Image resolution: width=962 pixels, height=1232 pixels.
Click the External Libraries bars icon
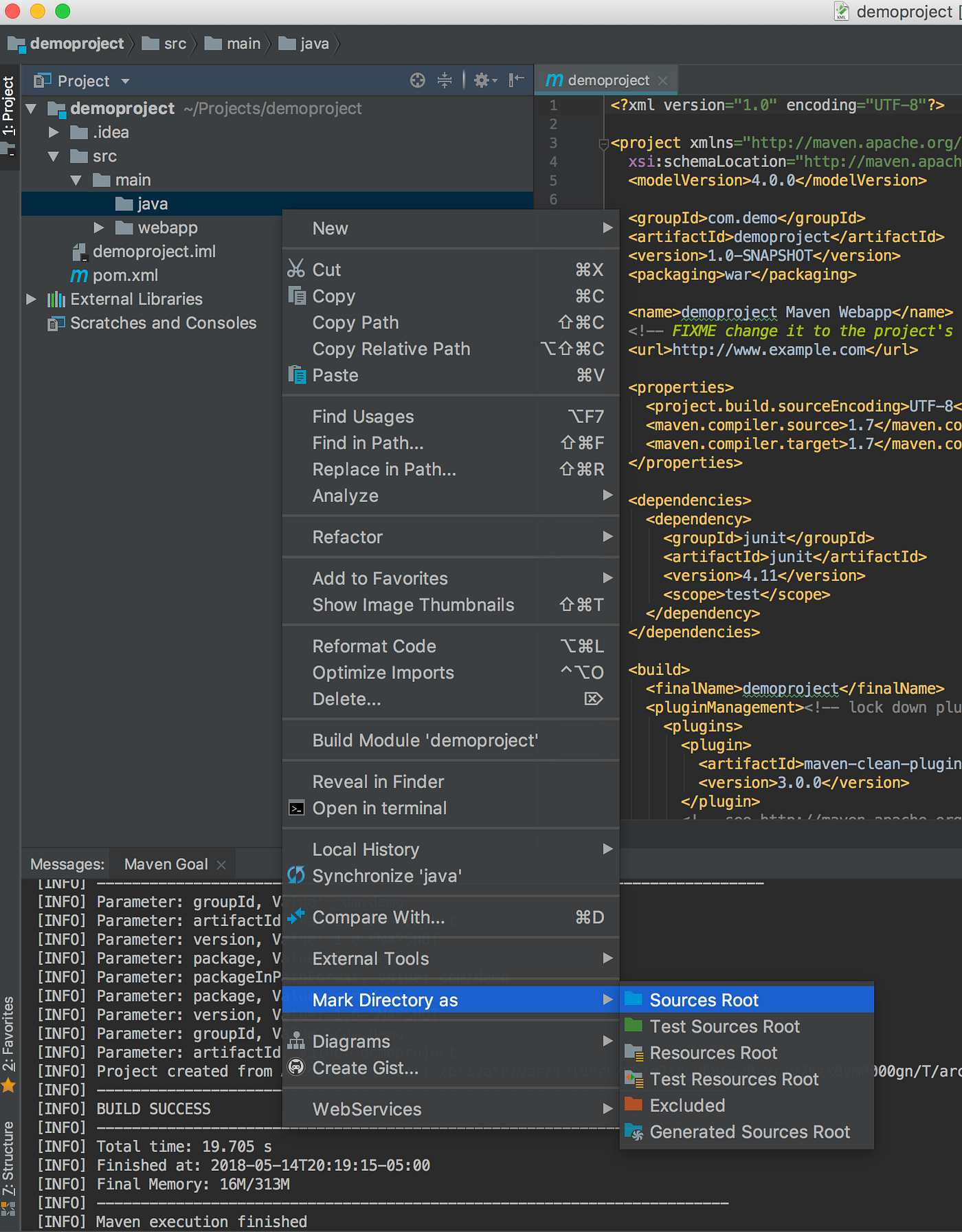(x=56, y=299)
